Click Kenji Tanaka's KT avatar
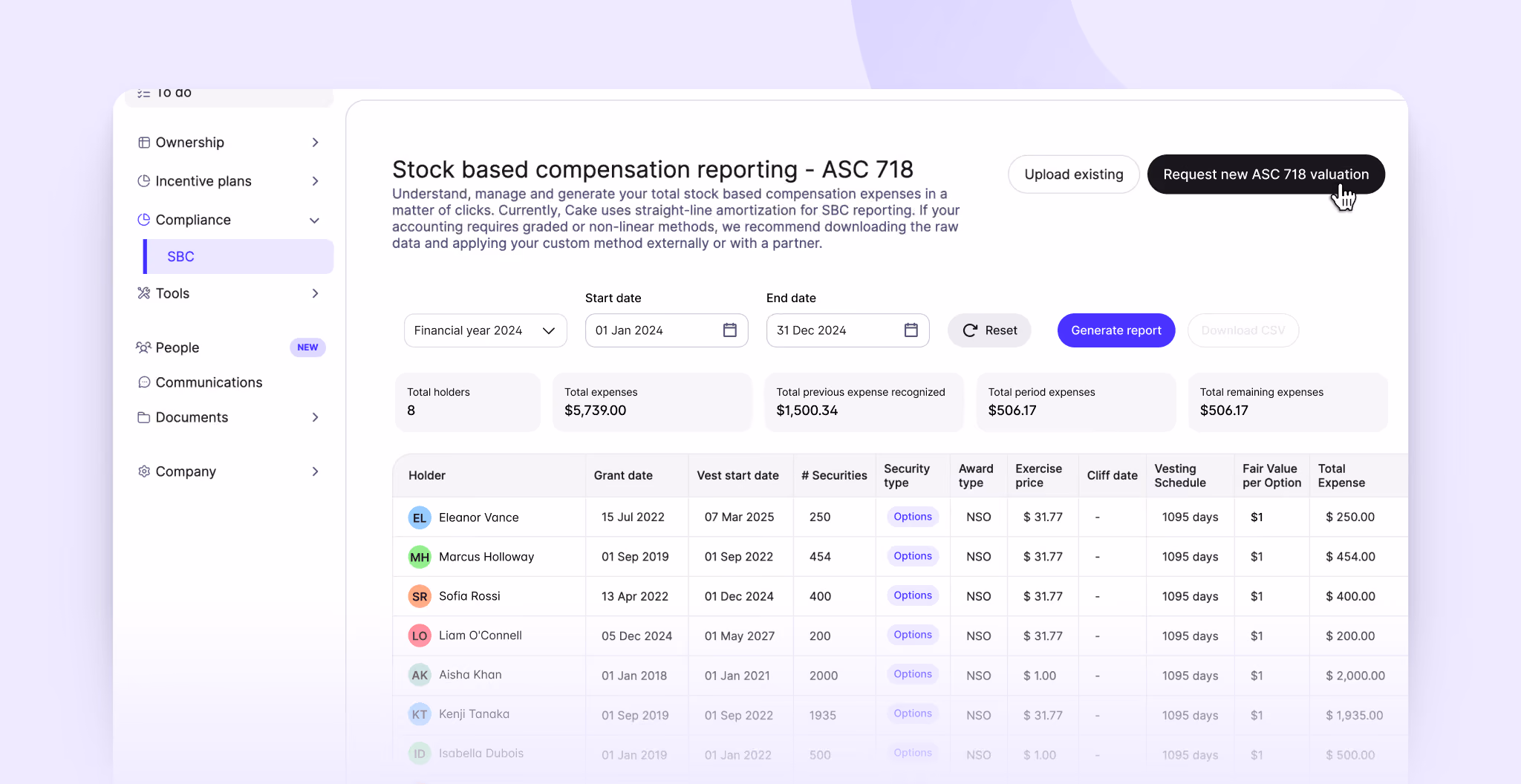Screen dimensions: 1521x784 tap(420, 714)
